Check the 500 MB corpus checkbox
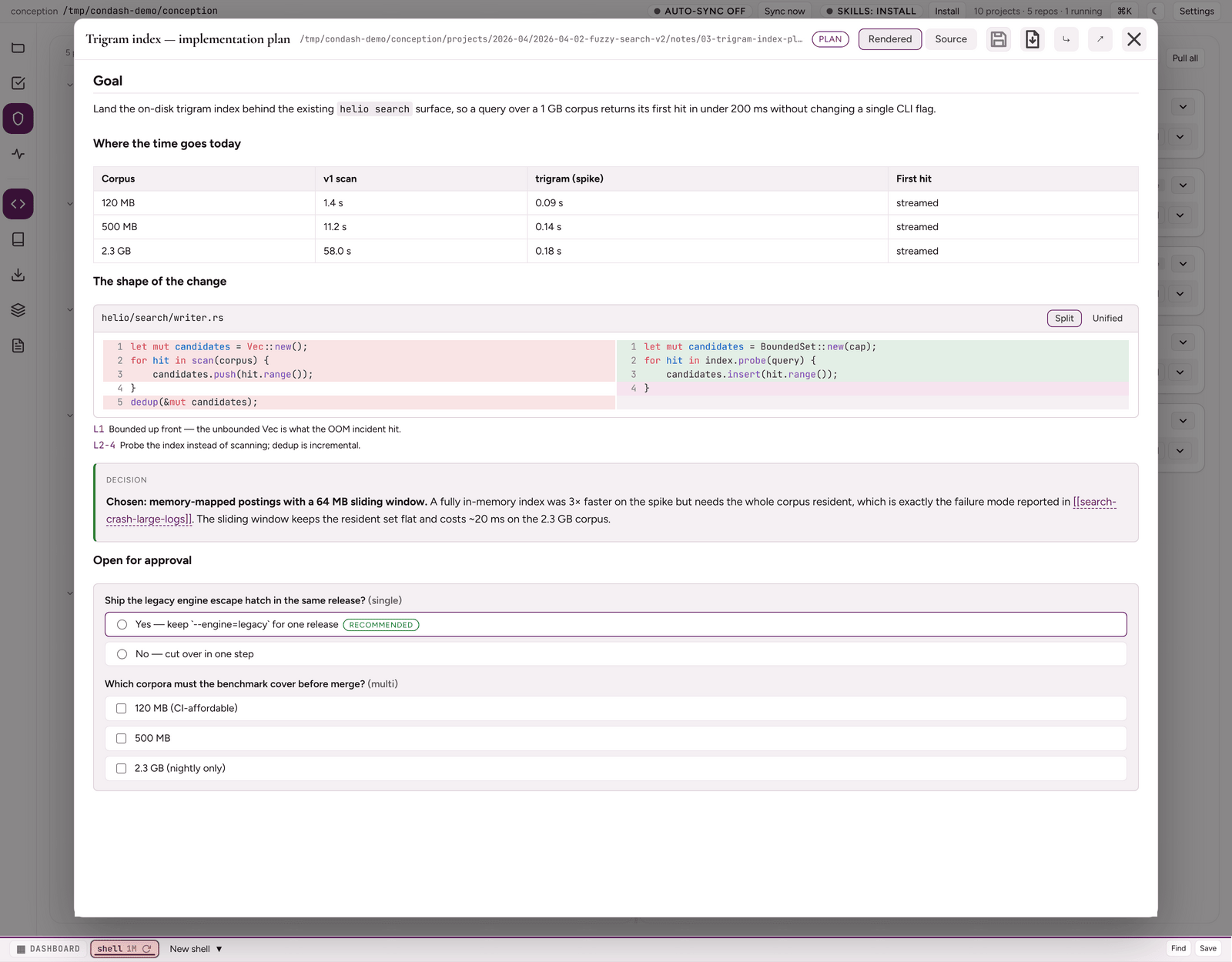Viewport: 1232px width, 962px height. pyautogui.click(x=121, y=738)
